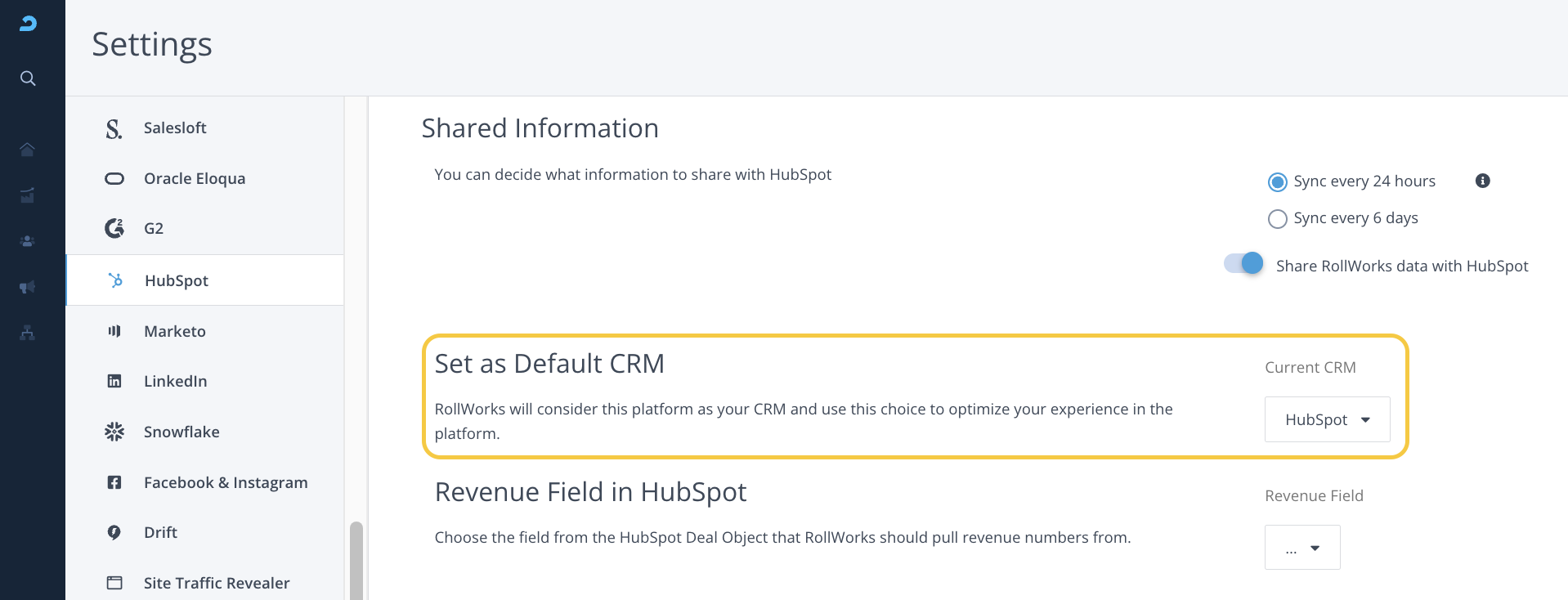Viewport: 1568px width, 600px height.
Task: Open search from the left navigation bar
Action: (x=28, y=78)
